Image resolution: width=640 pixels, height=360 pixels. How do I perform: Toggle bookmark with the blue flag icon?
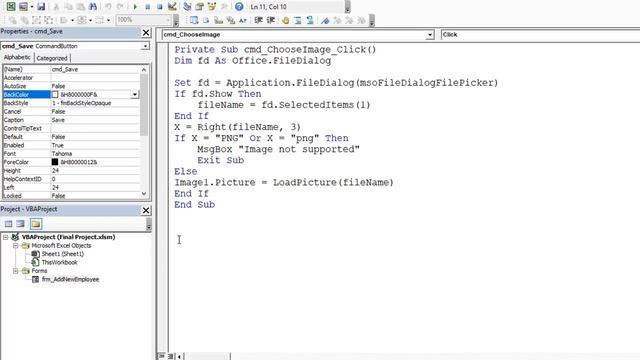pos(325,20)
